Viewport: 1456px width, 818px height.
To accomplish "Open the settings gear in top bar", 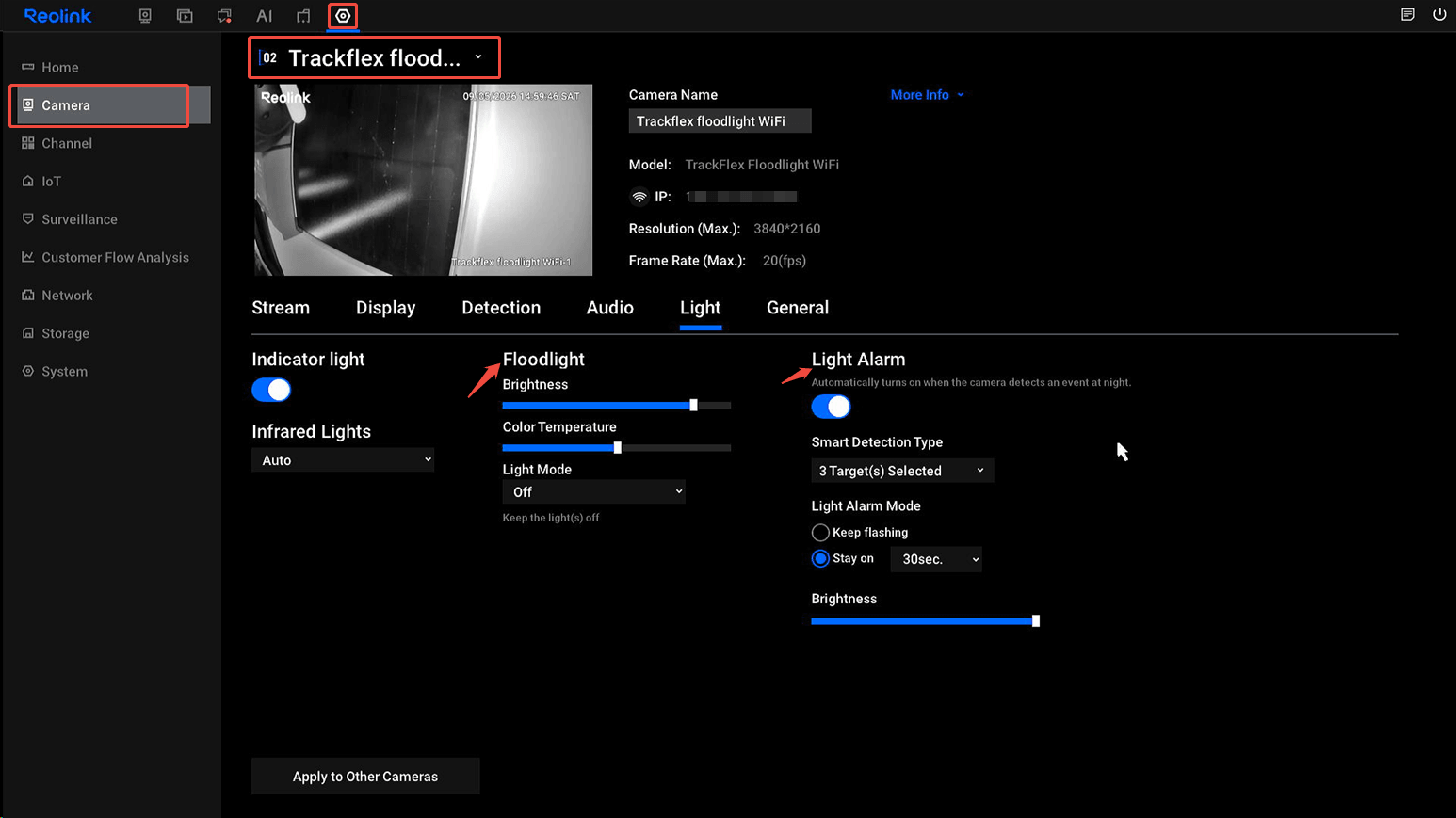I will [x=343, y=16].
